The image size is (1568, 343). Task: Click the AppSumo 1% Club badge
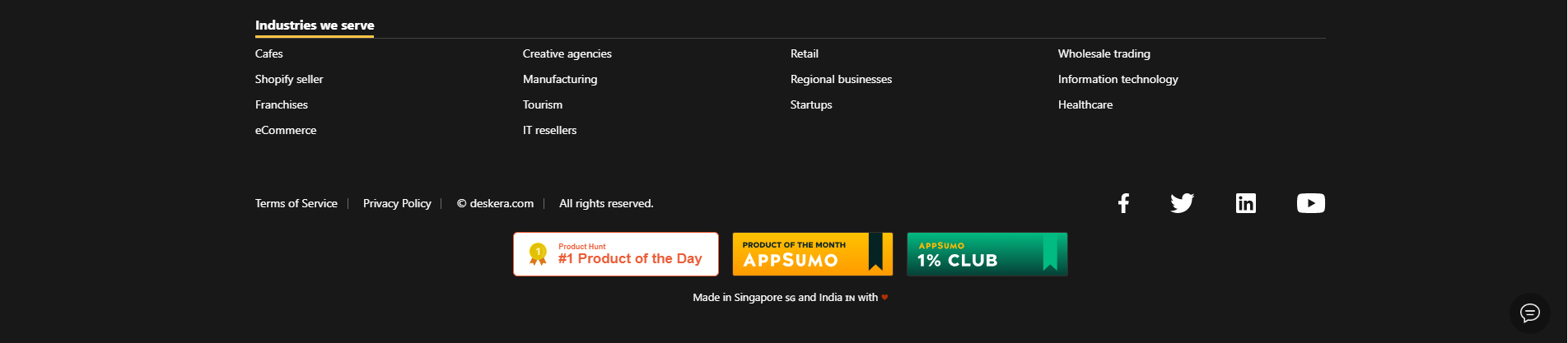click(x=987, y=254)
